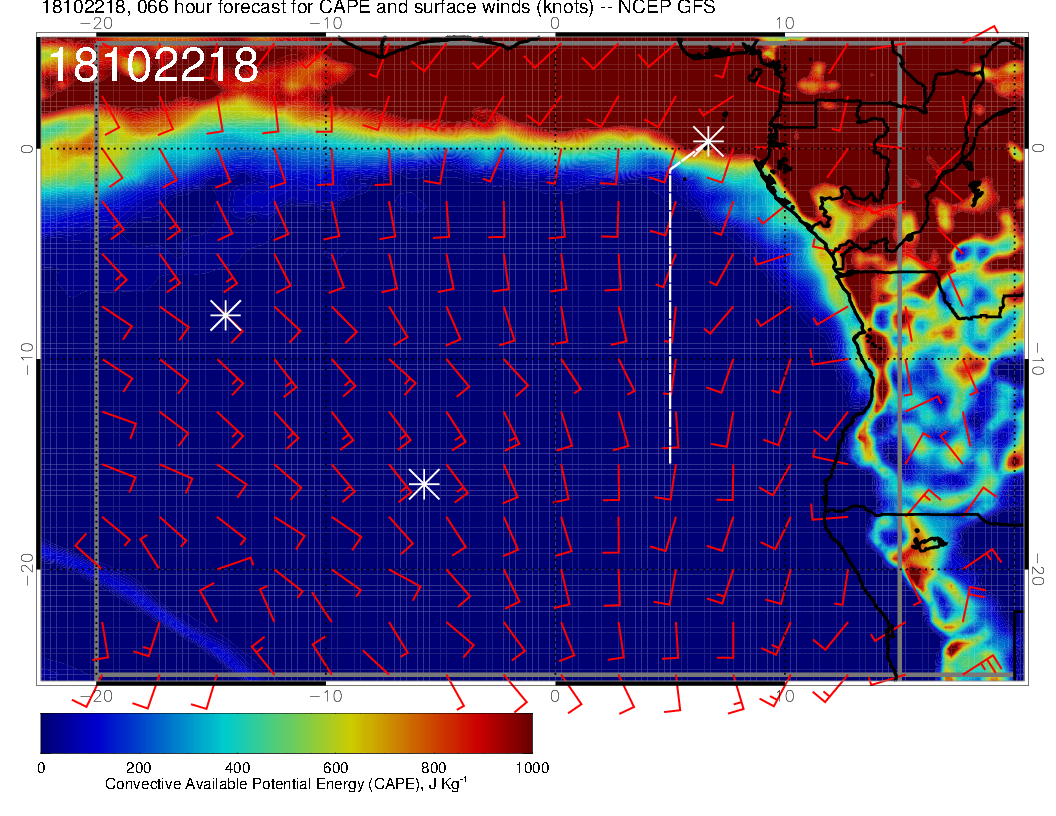This screenshot has height=816, width=1056.
Task: Click the top axis longitude label -20
Action: coord(96,24)
